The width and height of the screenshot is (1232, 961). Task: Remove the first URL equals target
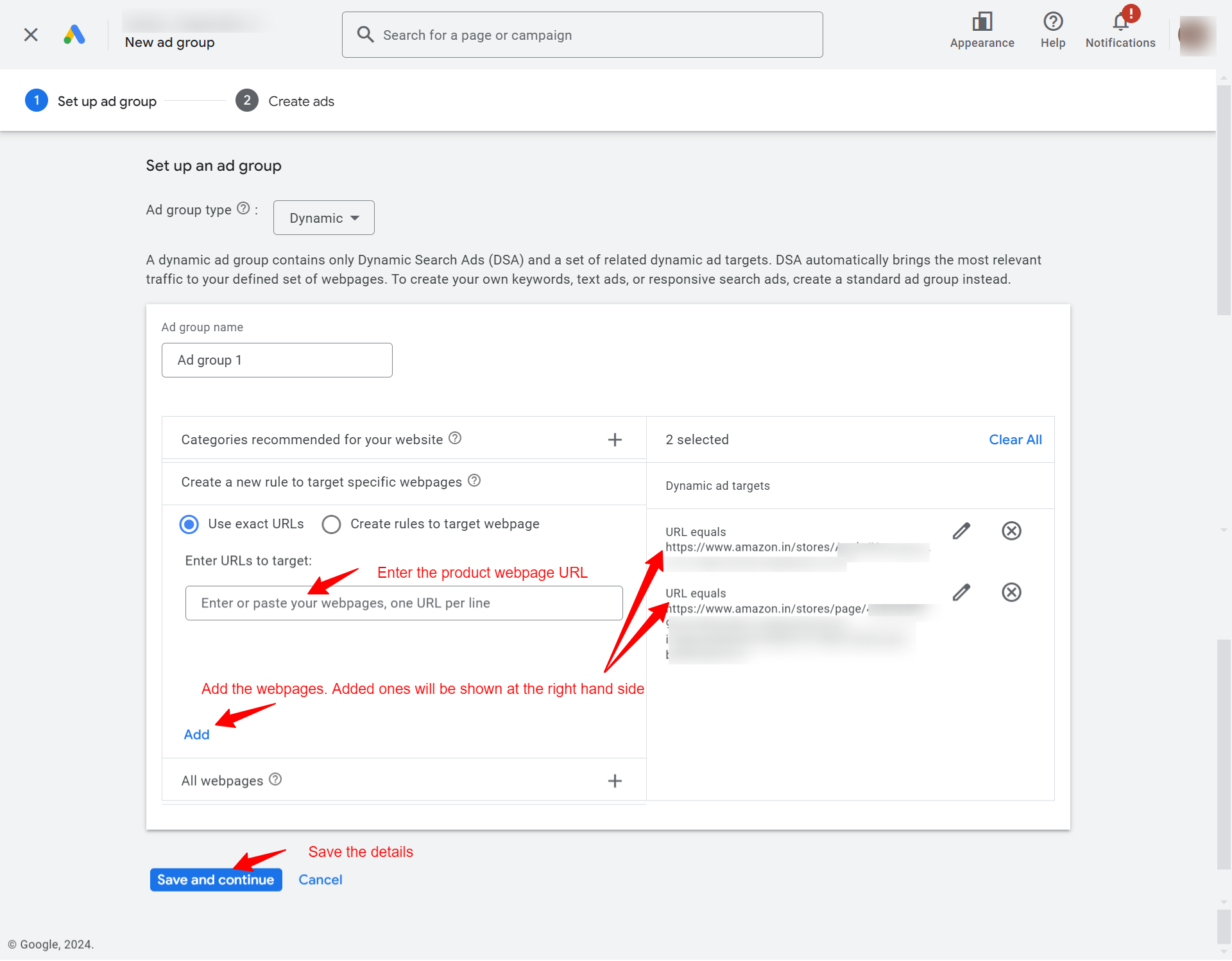tap(1011, 531)
